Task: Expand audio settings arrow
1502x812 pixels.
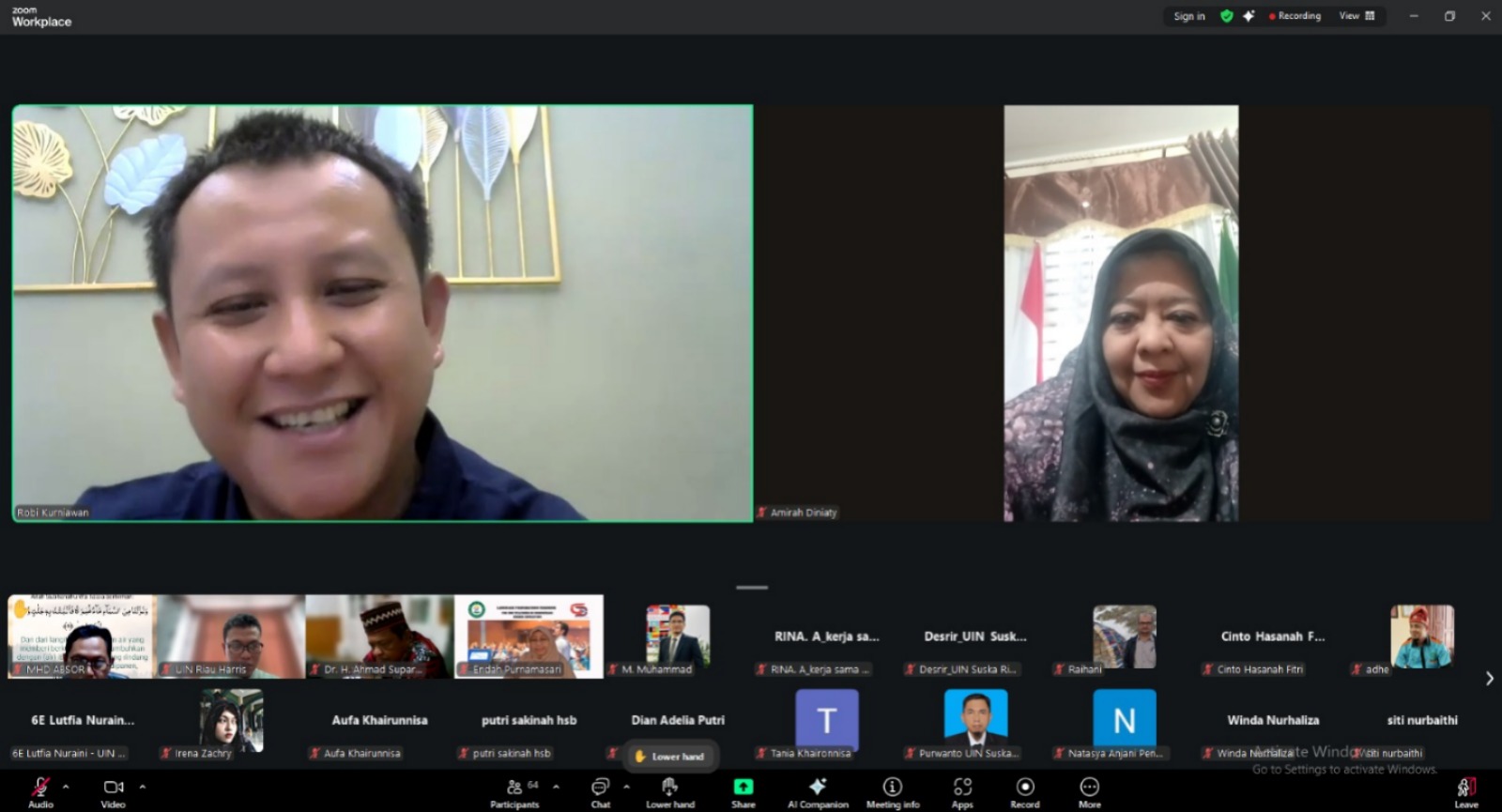Action: point(66,786)
